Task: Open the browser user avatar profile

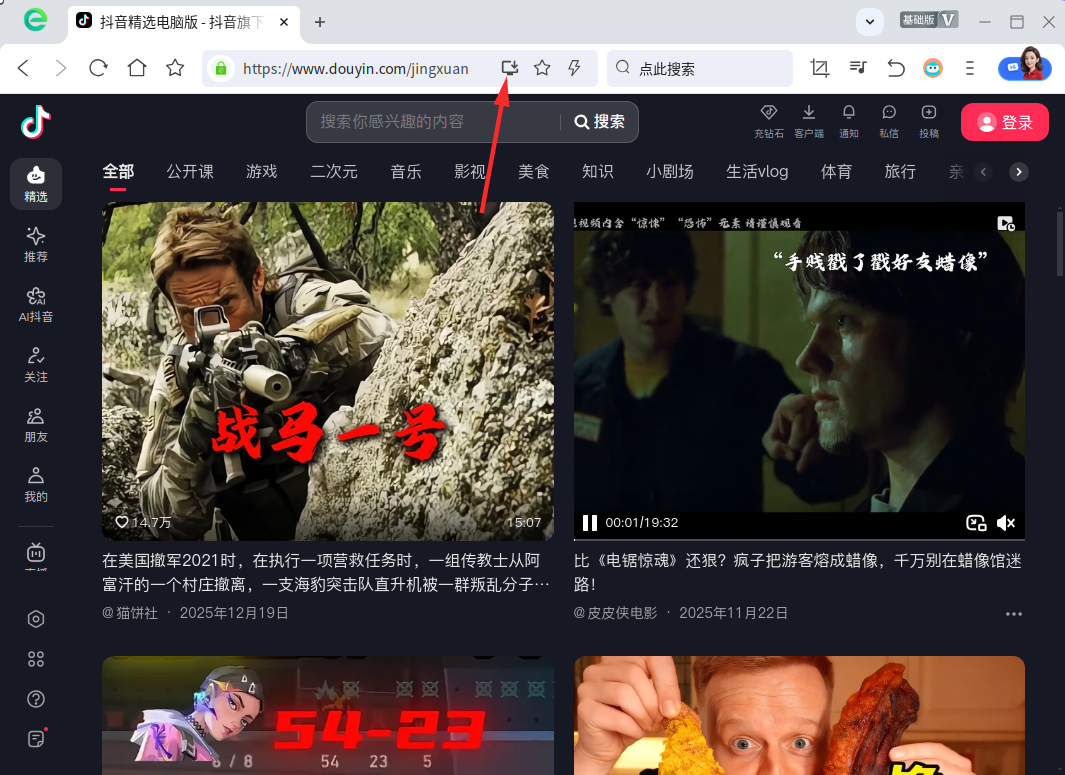Action: (x=1025, y=67)
